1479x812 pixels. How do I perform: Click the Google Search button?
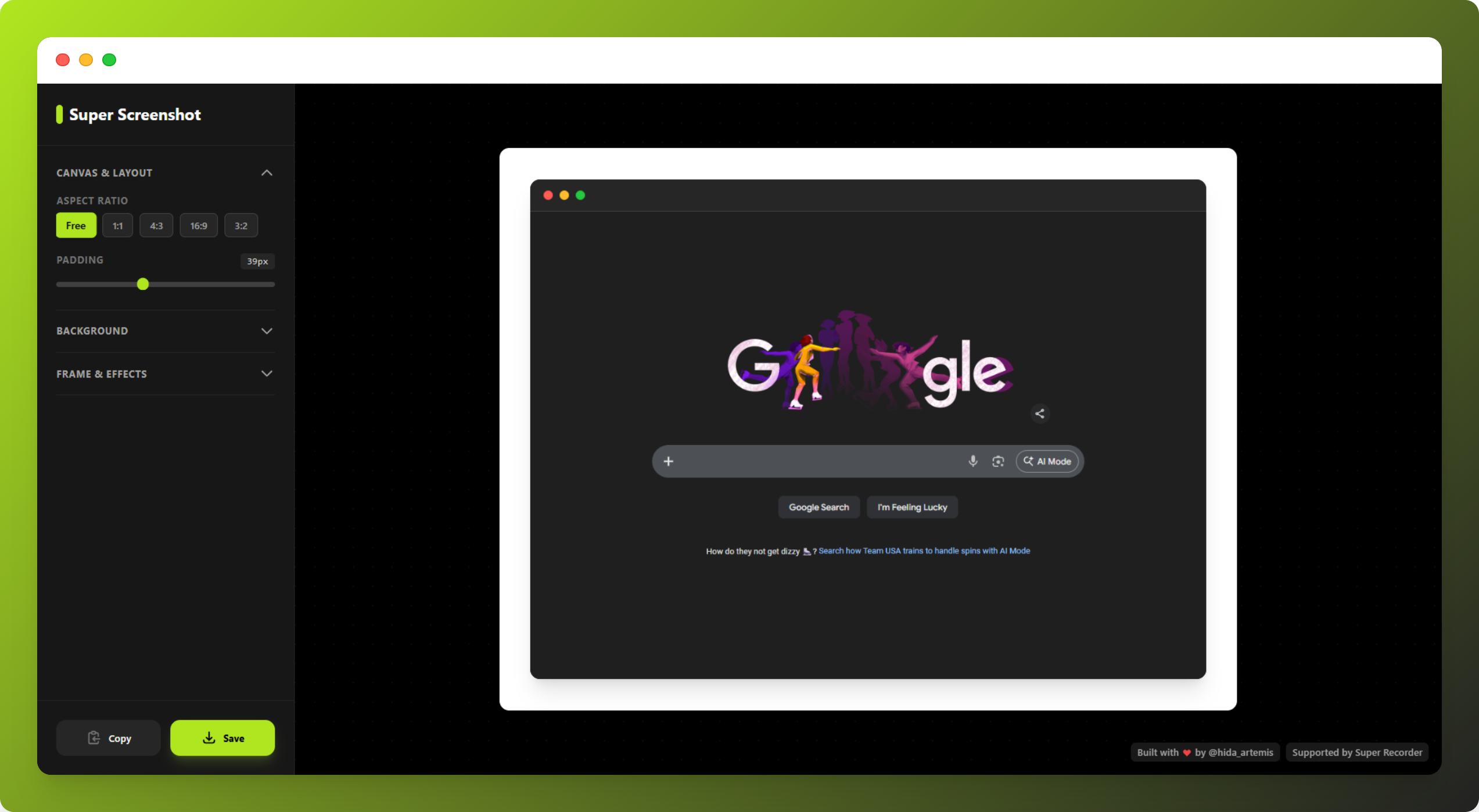[x=819, y=506]
